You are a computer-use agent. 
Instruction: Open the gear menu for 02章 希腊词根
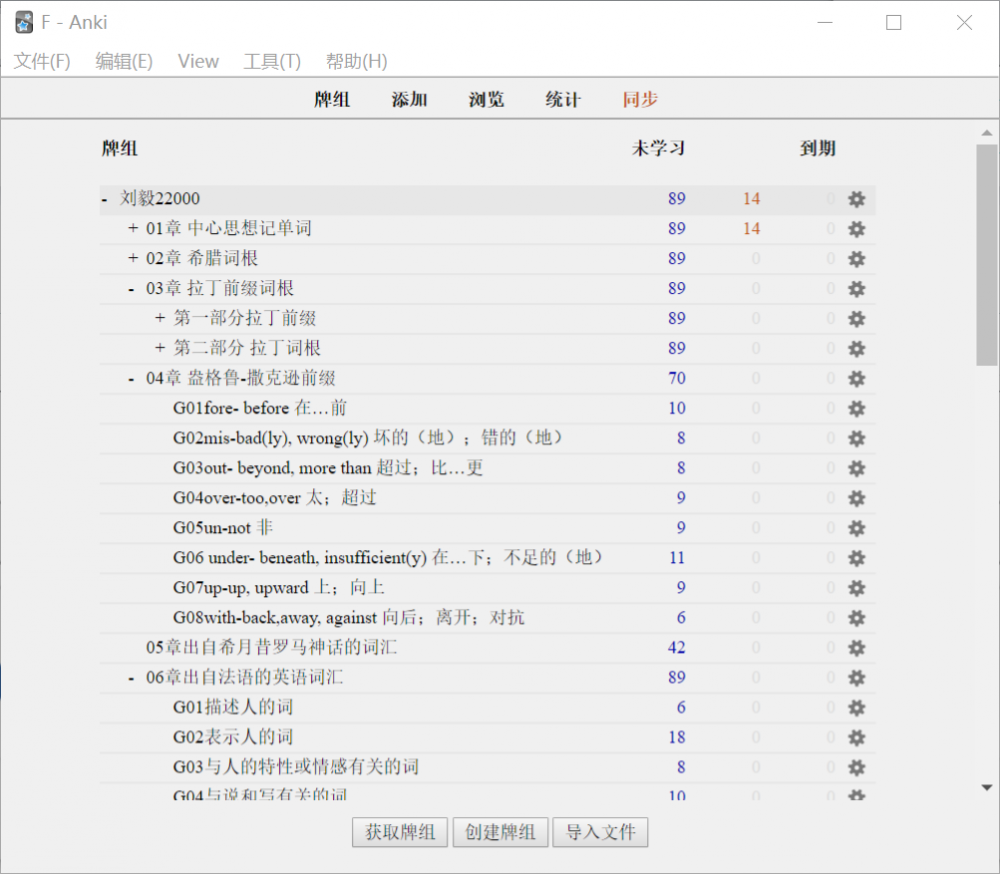(x=857, y=259)
